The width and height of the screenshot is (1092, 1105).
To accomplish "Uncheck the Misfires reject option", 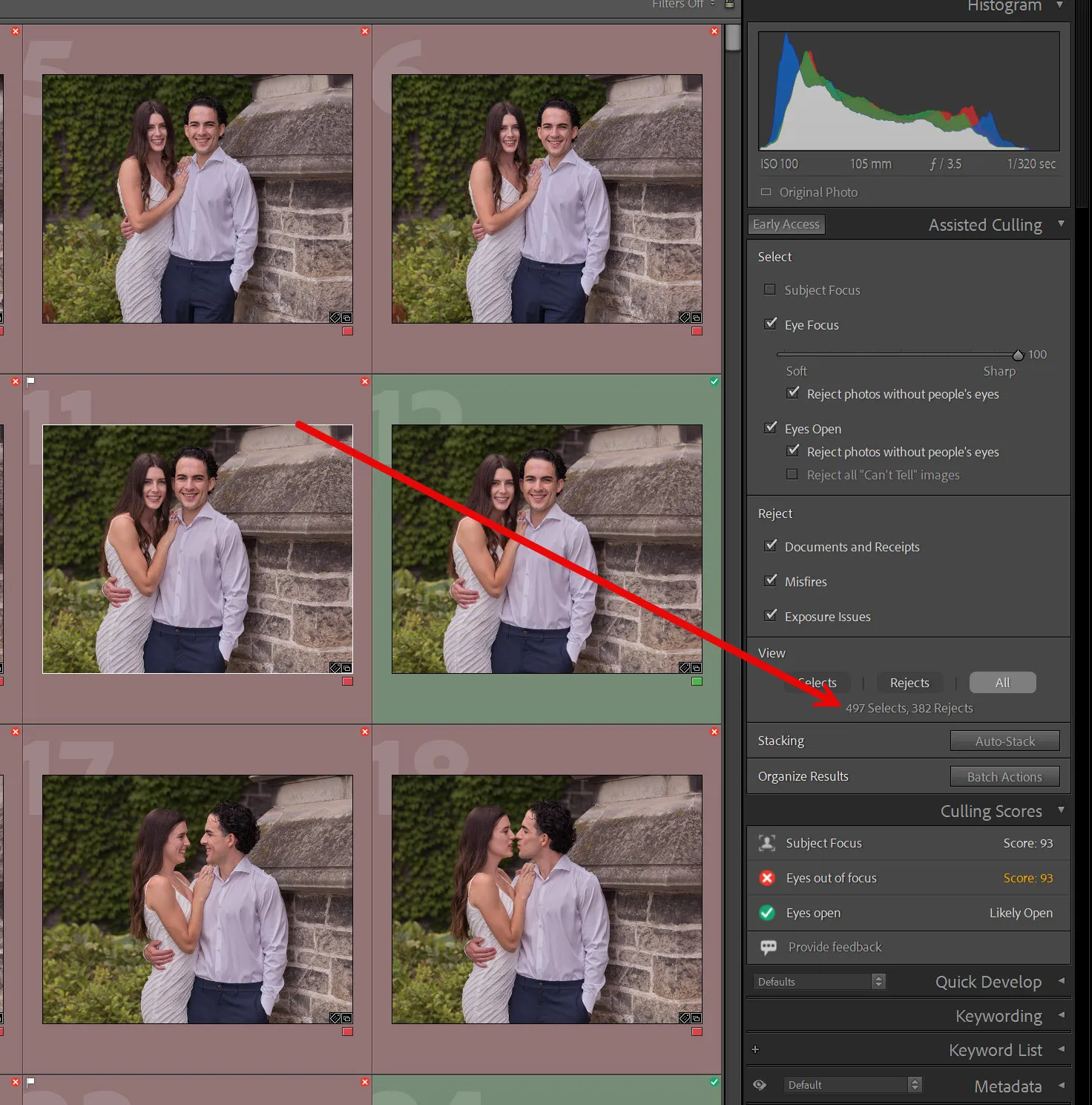I will click(x=771, y=581).
